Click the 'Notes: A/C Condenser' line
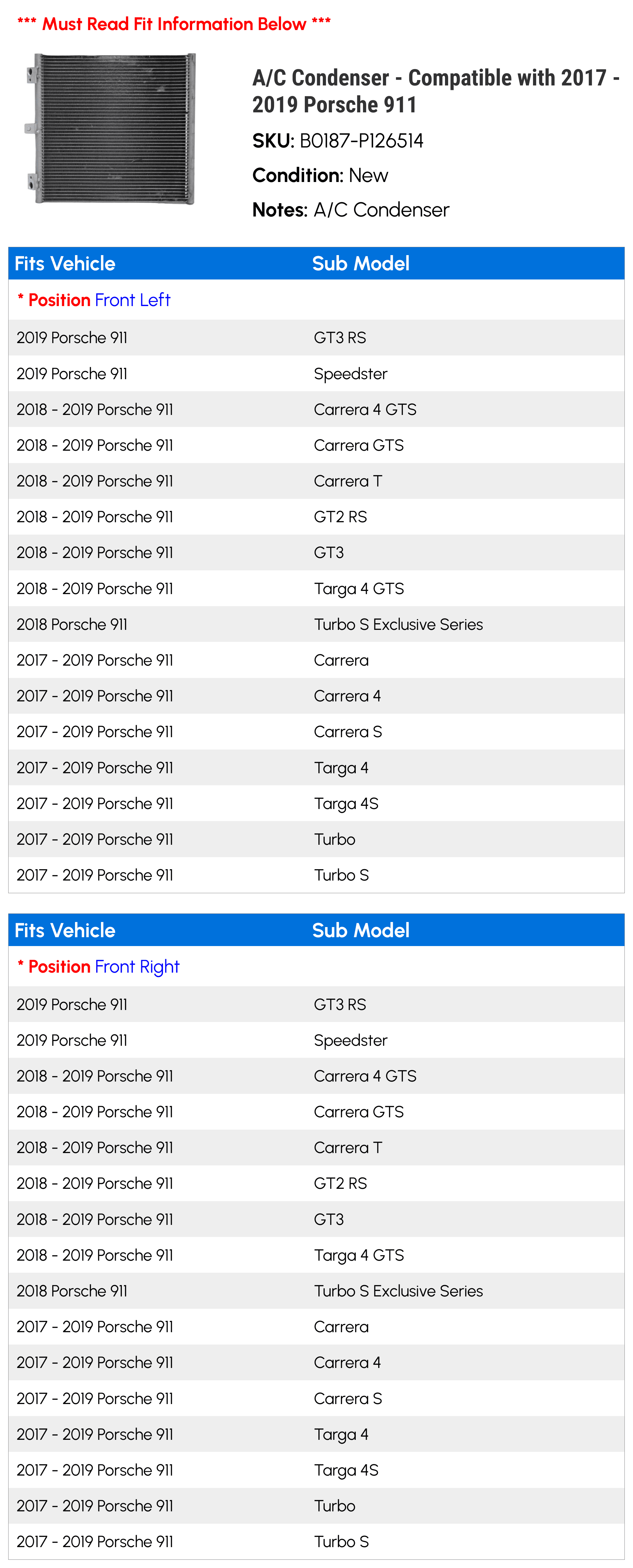Image resolution: width=633 pixels, height=1568 pixels. click(351, 210)
